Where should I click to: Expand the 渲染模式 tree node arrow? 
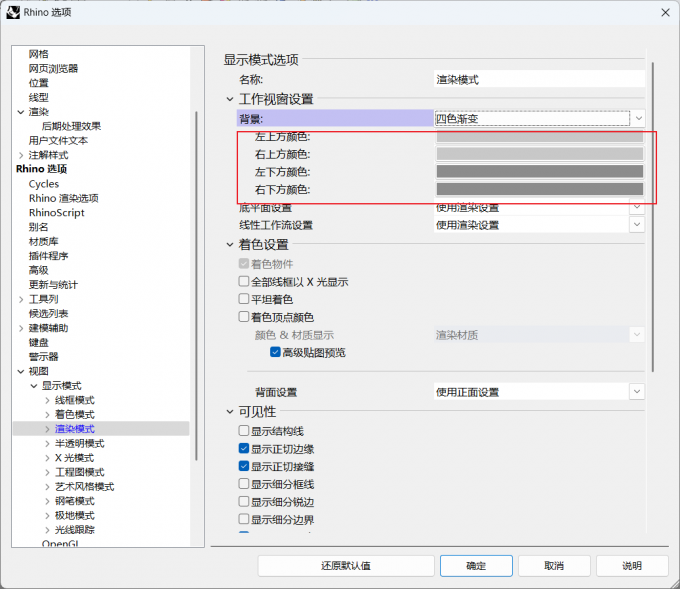tap(47, 429)
